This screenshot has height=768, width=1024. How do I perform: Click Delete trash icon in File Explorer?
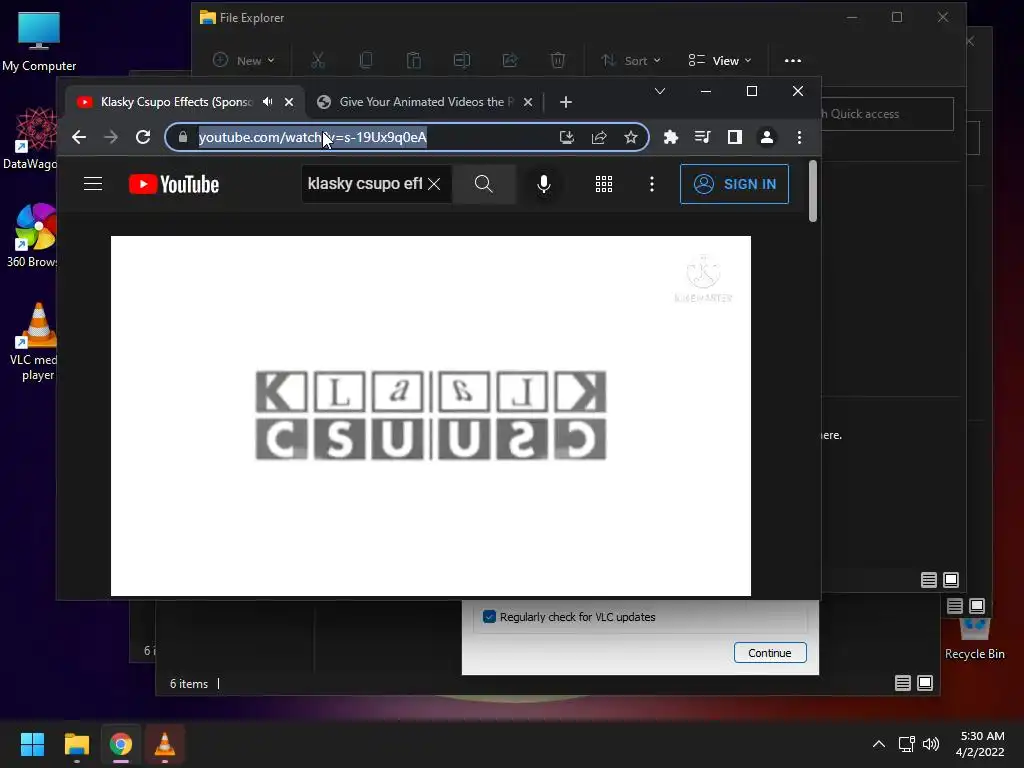558,61
